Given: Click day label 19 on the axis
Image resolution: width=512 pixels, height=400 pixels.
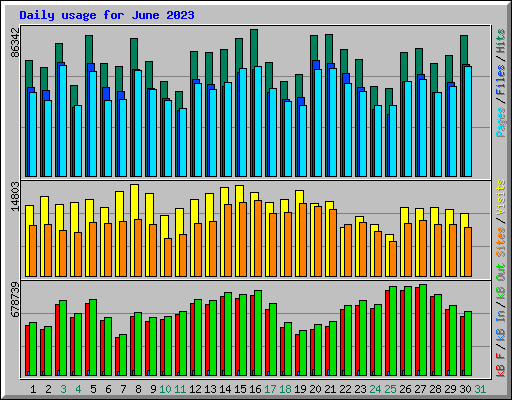Looking at the screenshot, I should (300, 389).
